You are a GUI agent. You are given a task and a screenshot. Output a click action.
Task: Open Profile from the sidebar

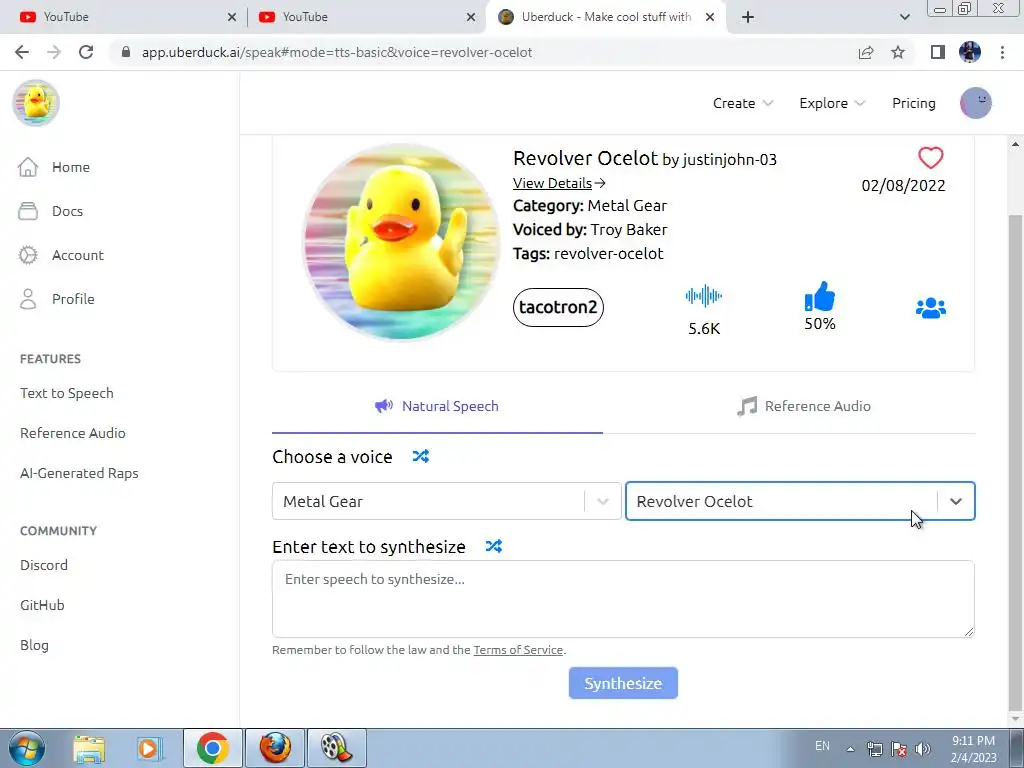point(56,299)
